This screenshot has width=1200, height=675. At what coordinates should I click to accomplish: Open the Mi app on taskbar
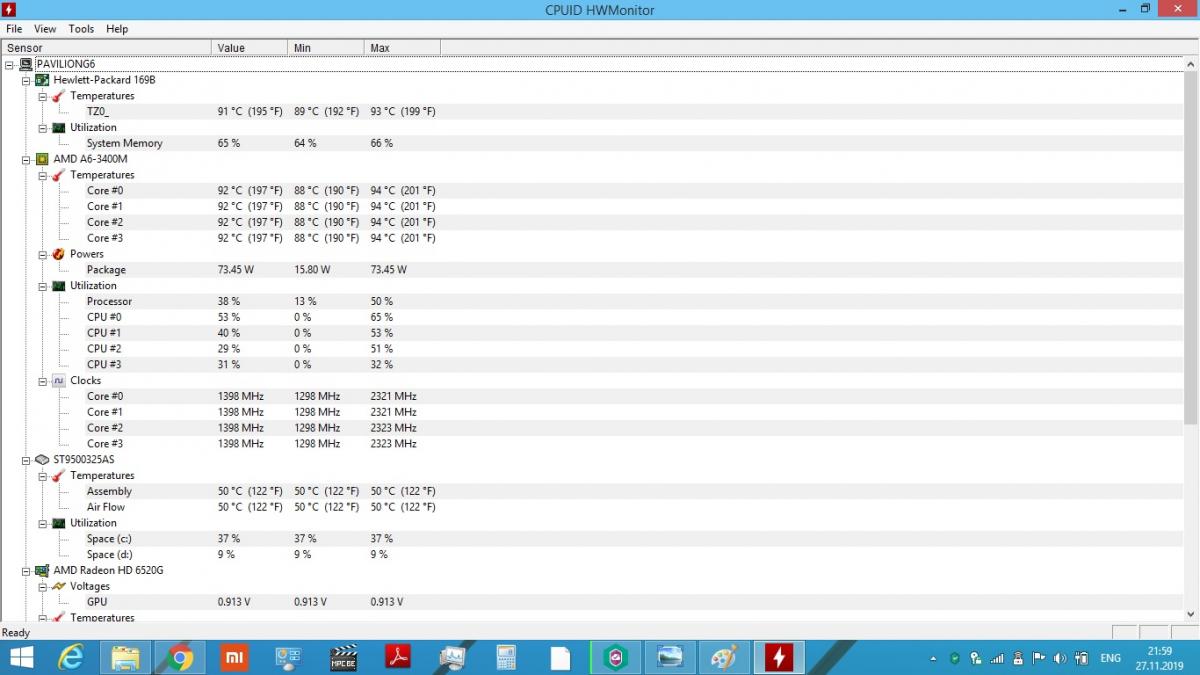234,657
